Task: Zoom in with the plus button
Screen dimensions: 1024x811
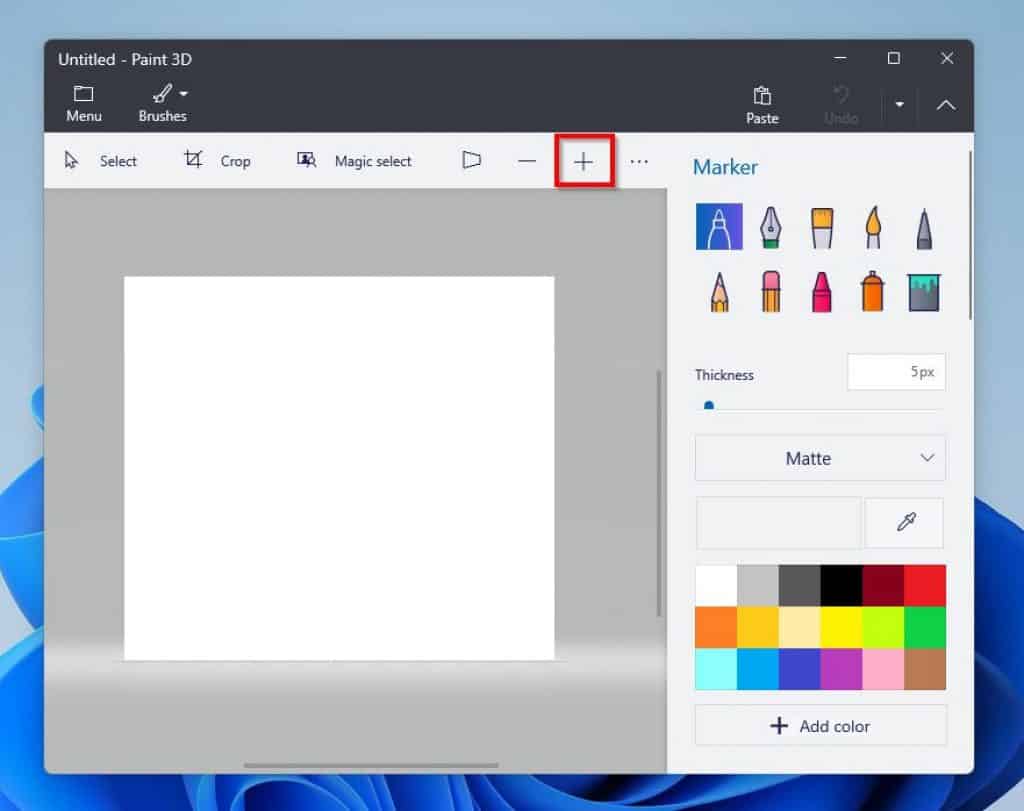Action: 584,161
